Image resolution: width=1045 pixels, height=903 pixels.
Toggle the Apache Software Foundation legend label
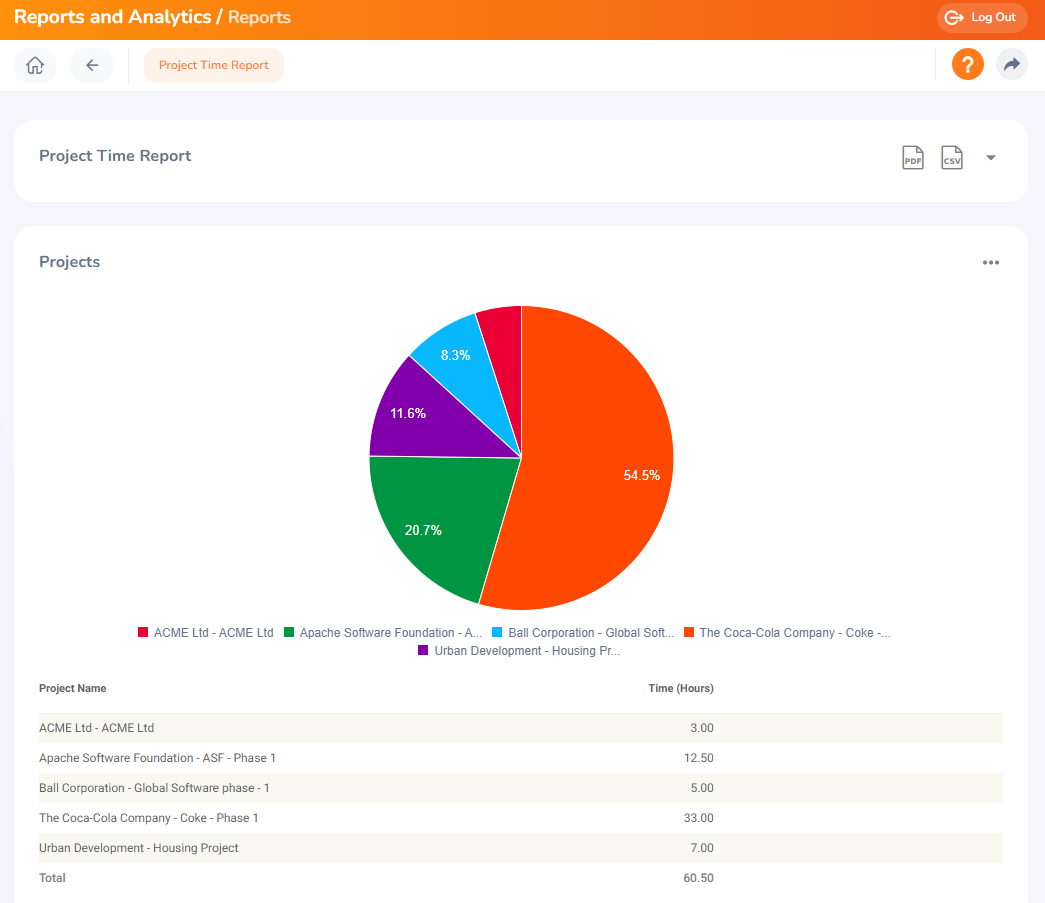tap(391, 632)
